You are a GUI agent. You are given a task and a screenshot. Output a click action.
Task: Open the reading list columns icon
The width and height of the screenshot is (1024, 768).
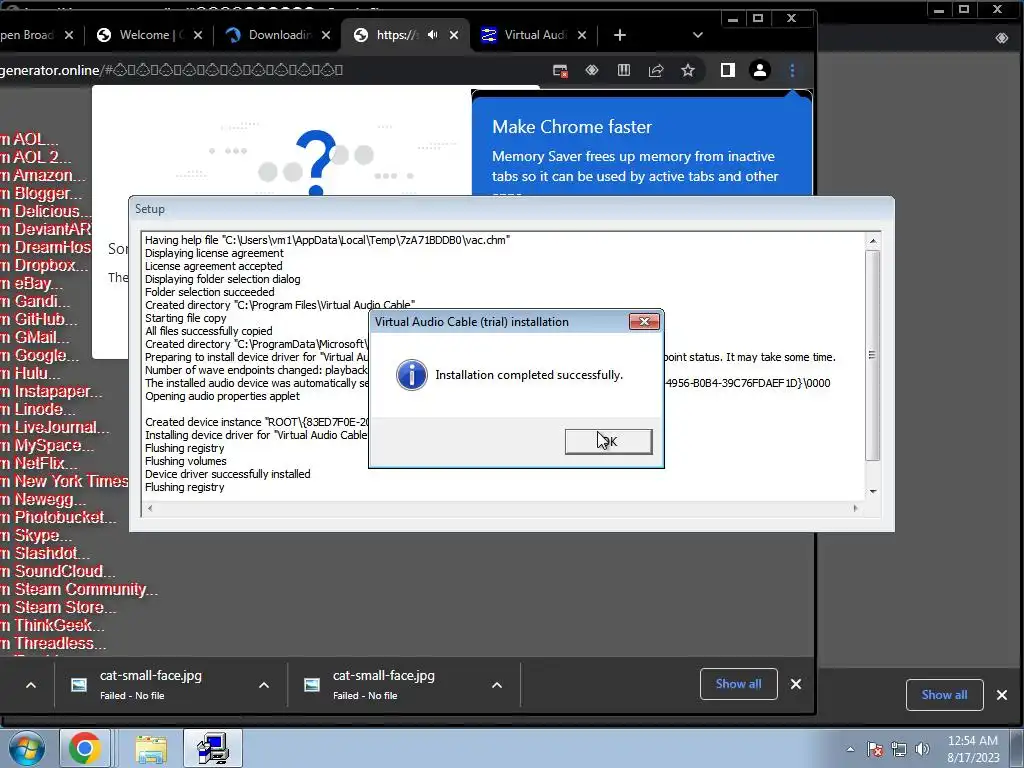(624, 71)
